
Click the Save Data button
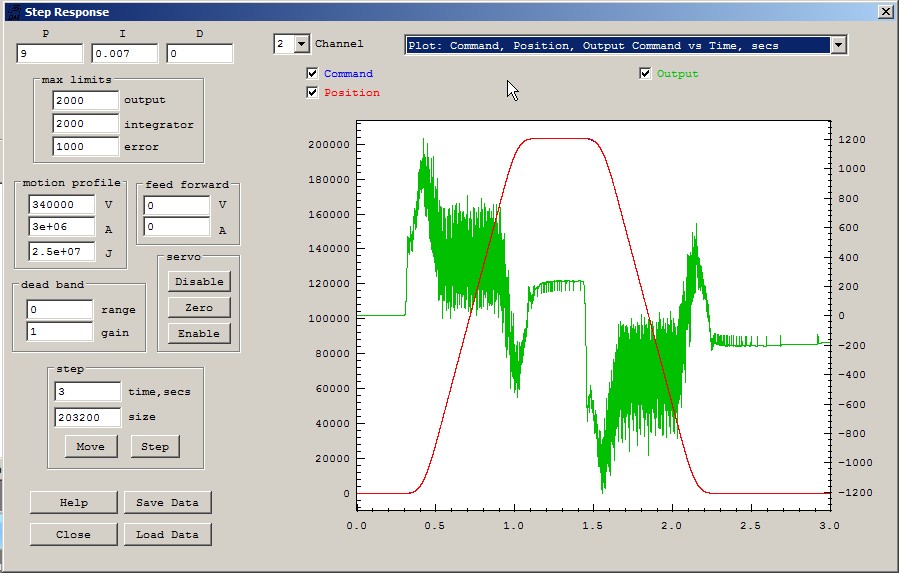tap(167, 502)
